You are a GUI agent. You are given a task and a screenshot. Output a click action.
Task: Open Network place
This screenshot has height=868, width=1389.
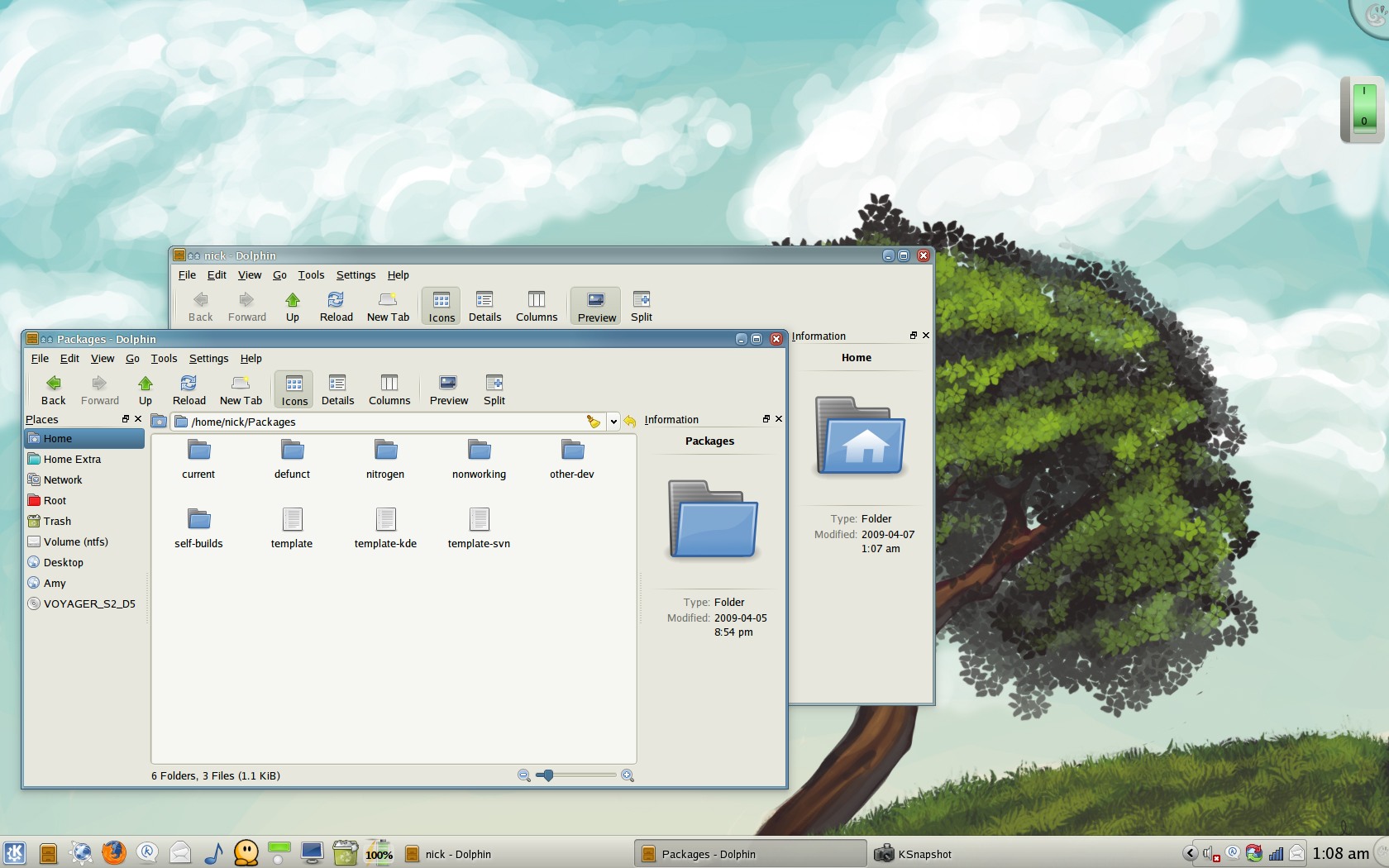84,479
